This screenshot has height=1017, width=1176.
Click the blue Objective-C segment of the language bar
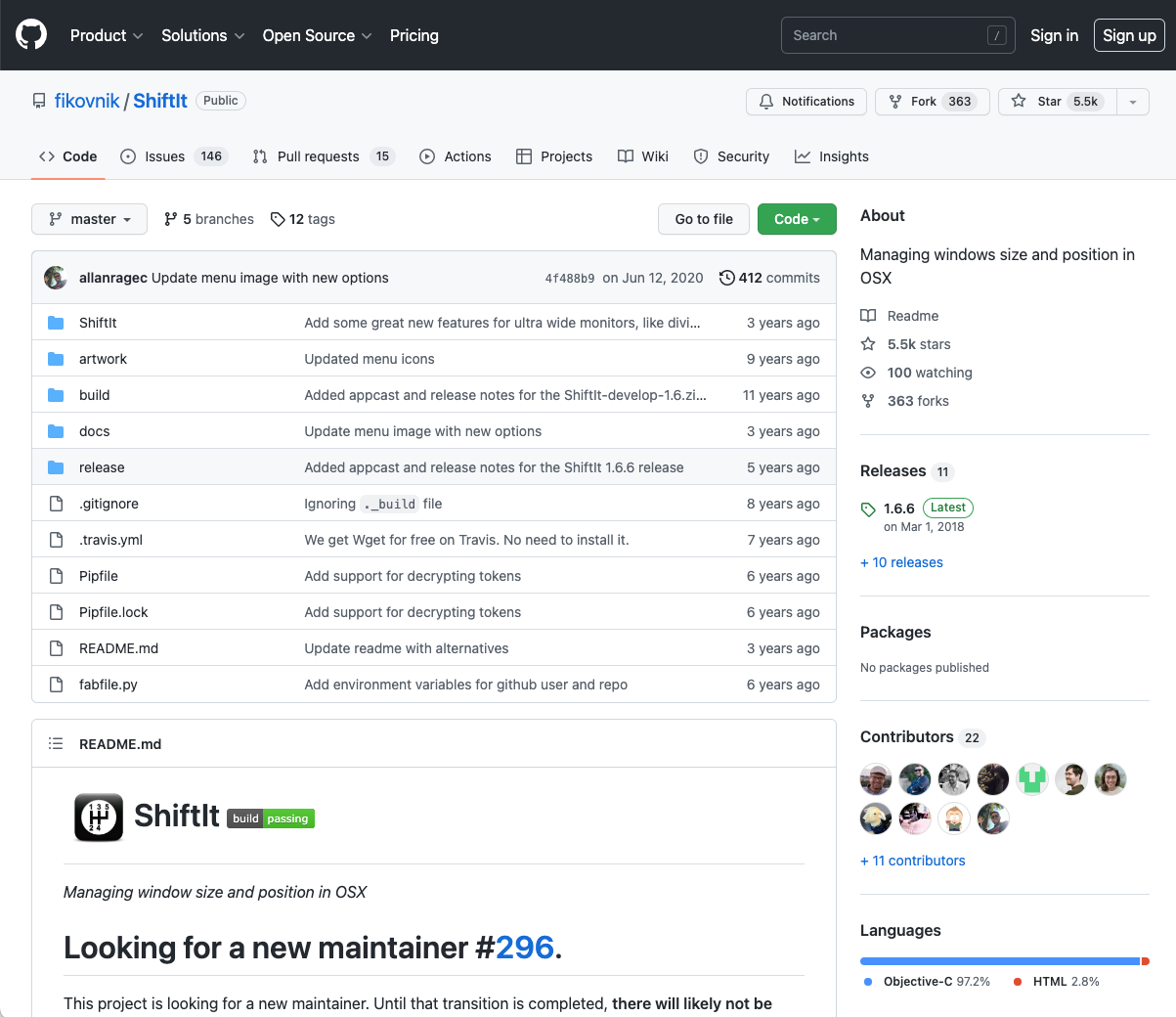click(x=1000, y=961)
